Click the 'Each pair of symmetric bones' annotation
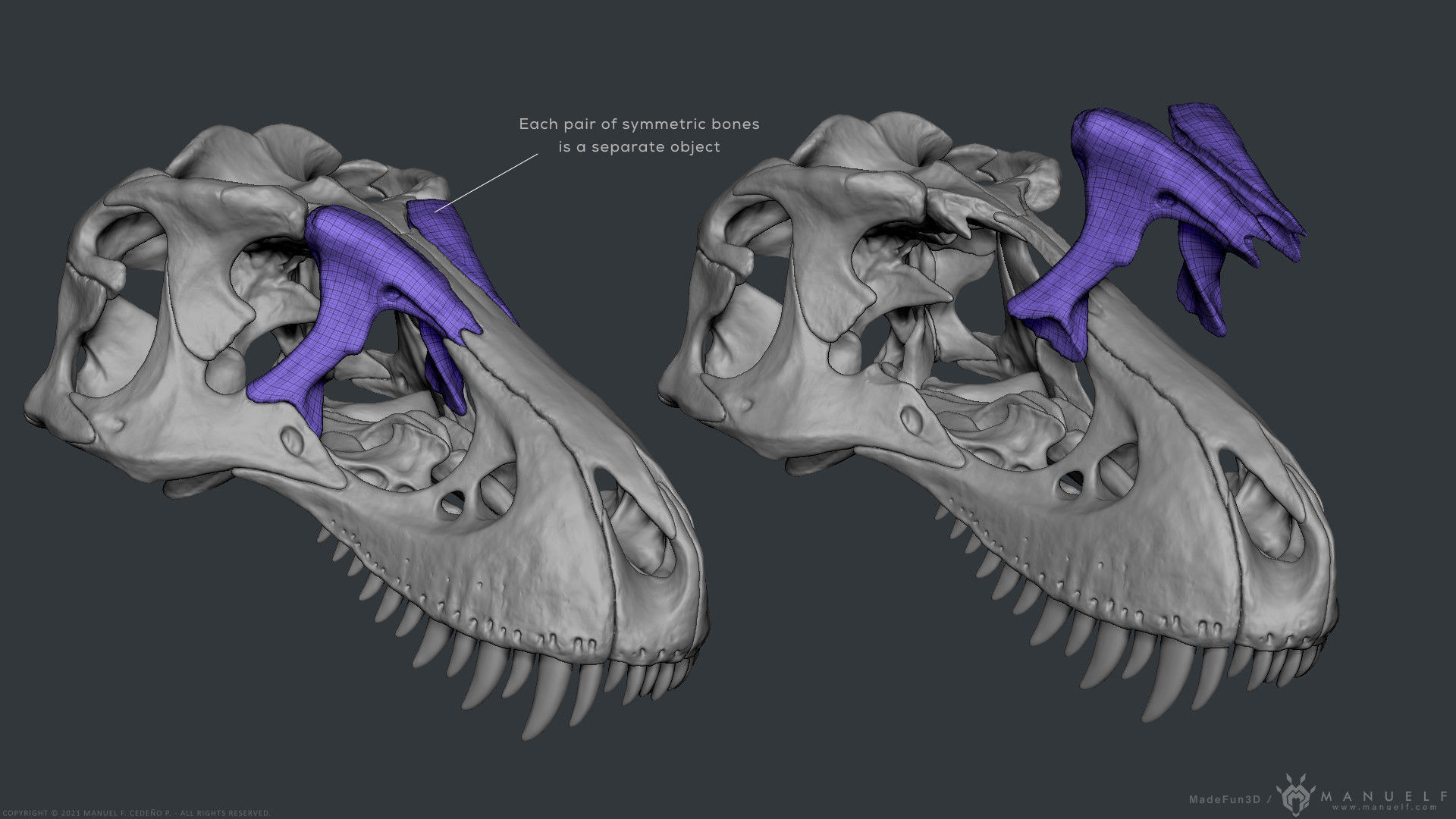Viewport: 1456px width, 819px height. coord(639,136)
